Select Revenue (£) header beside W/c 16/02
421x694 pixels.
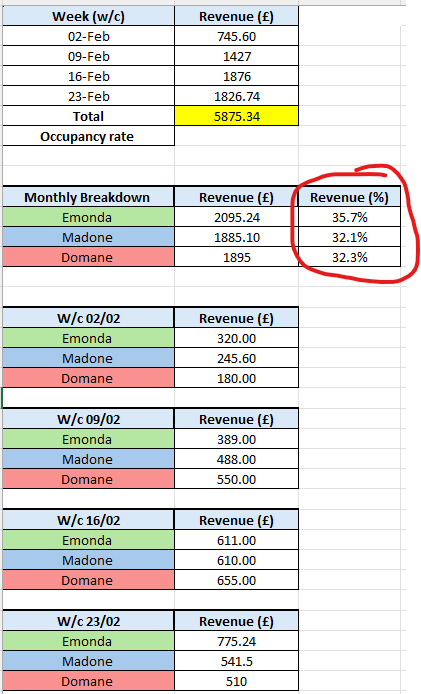(x=236, y=520)
